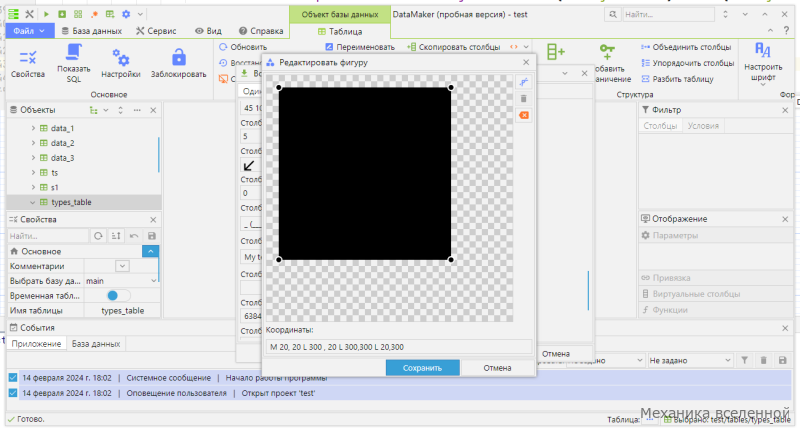Click Отмена in Редактировать фигуру dialog

497,368
